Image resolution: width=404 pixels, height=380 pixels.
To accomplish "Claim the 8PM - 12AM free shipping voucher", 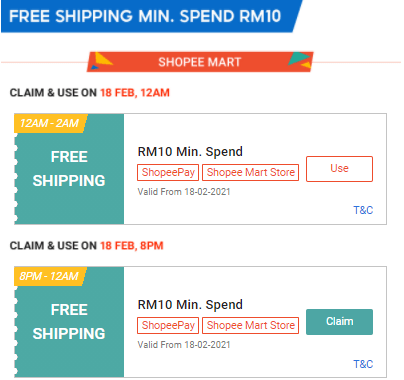I will [339, 322].
